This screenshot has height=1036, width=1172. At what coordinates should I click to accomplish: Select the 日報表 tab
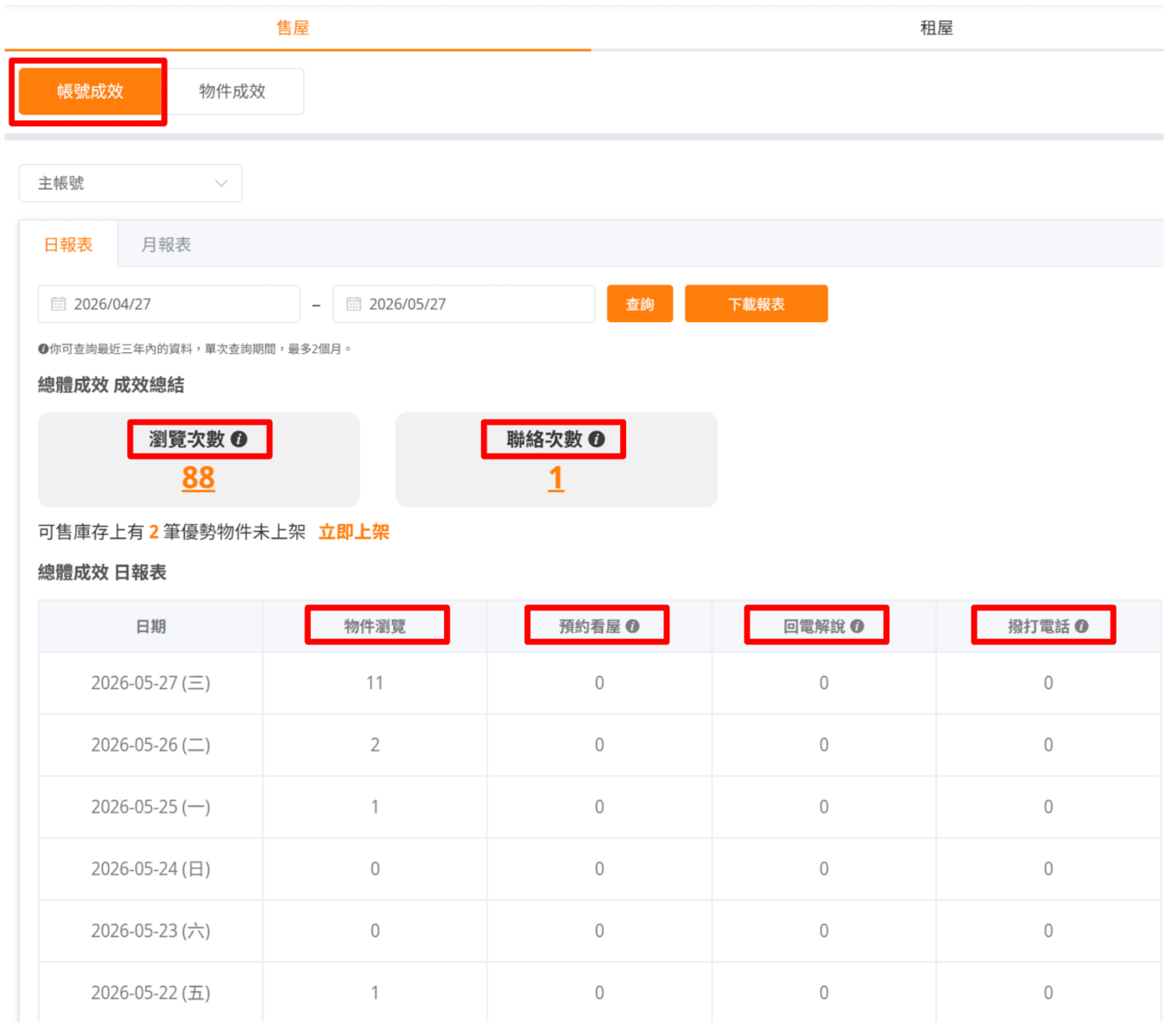point(68,245)
